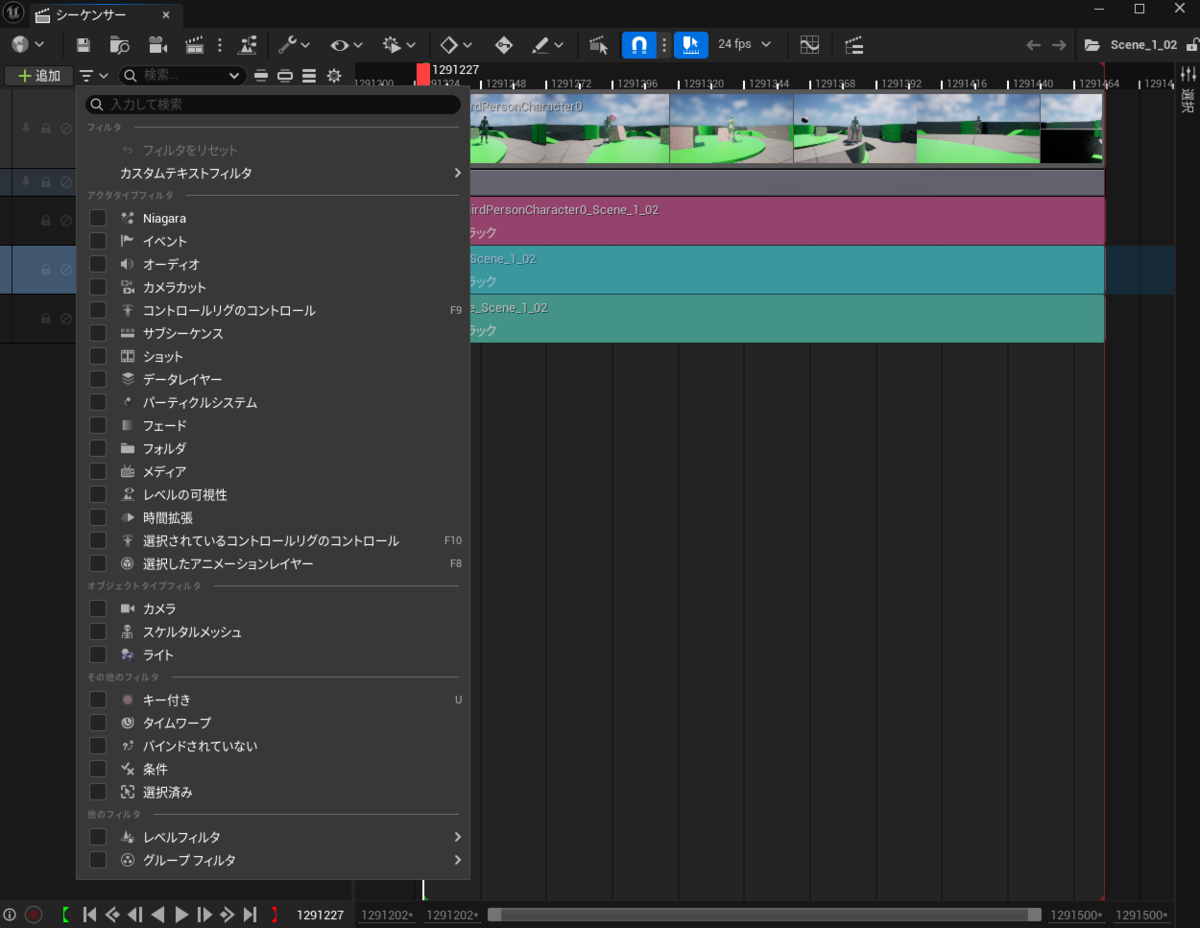Select the 時間拡張 filter entry
The width and height of the screenshot is (1200, 928).
272,518
